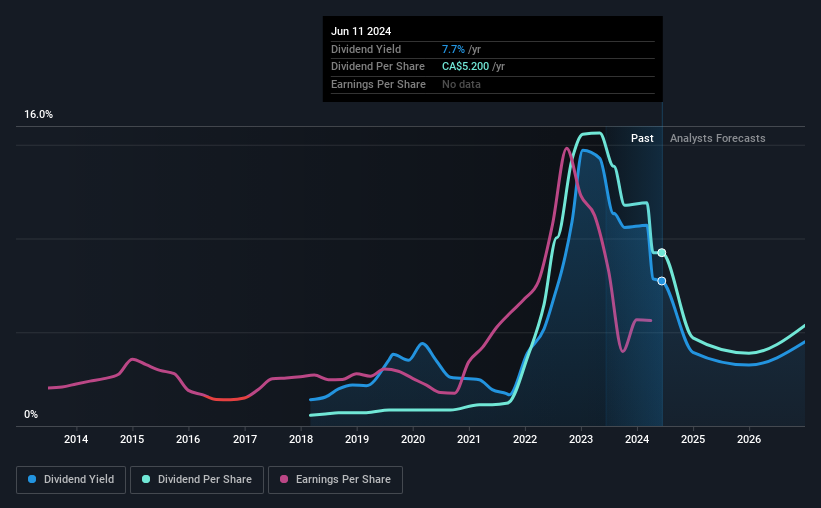The width and height of the screenshot is (821, 508).
Task: Click the Jun 11 2024 tooltip date header
Action: 361,31
